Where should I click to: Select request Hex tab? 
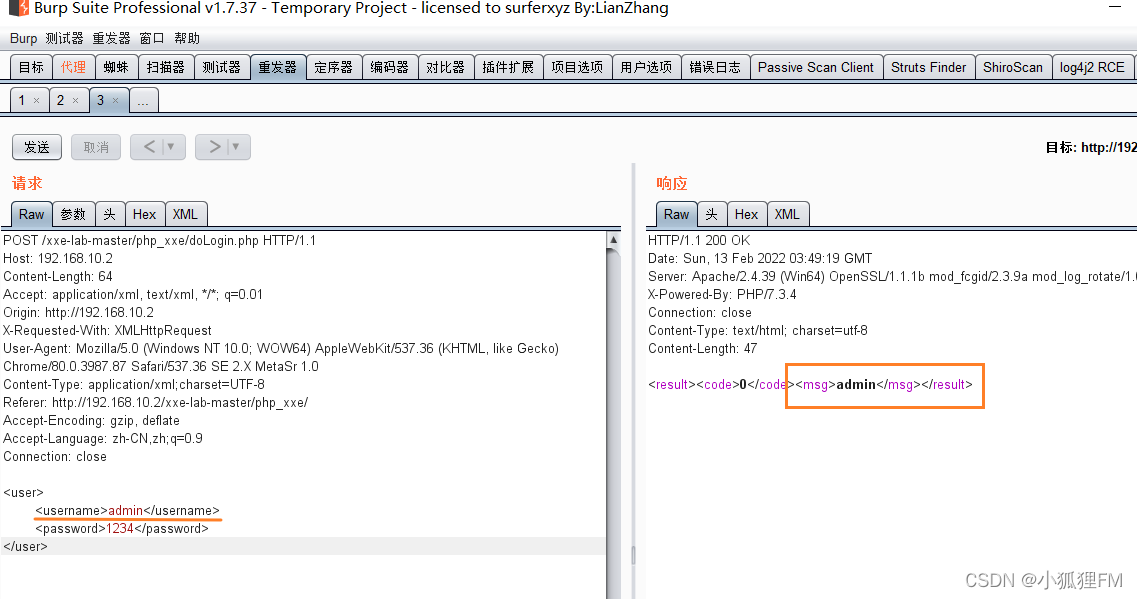pyautogui.click(x=144, y=215)
